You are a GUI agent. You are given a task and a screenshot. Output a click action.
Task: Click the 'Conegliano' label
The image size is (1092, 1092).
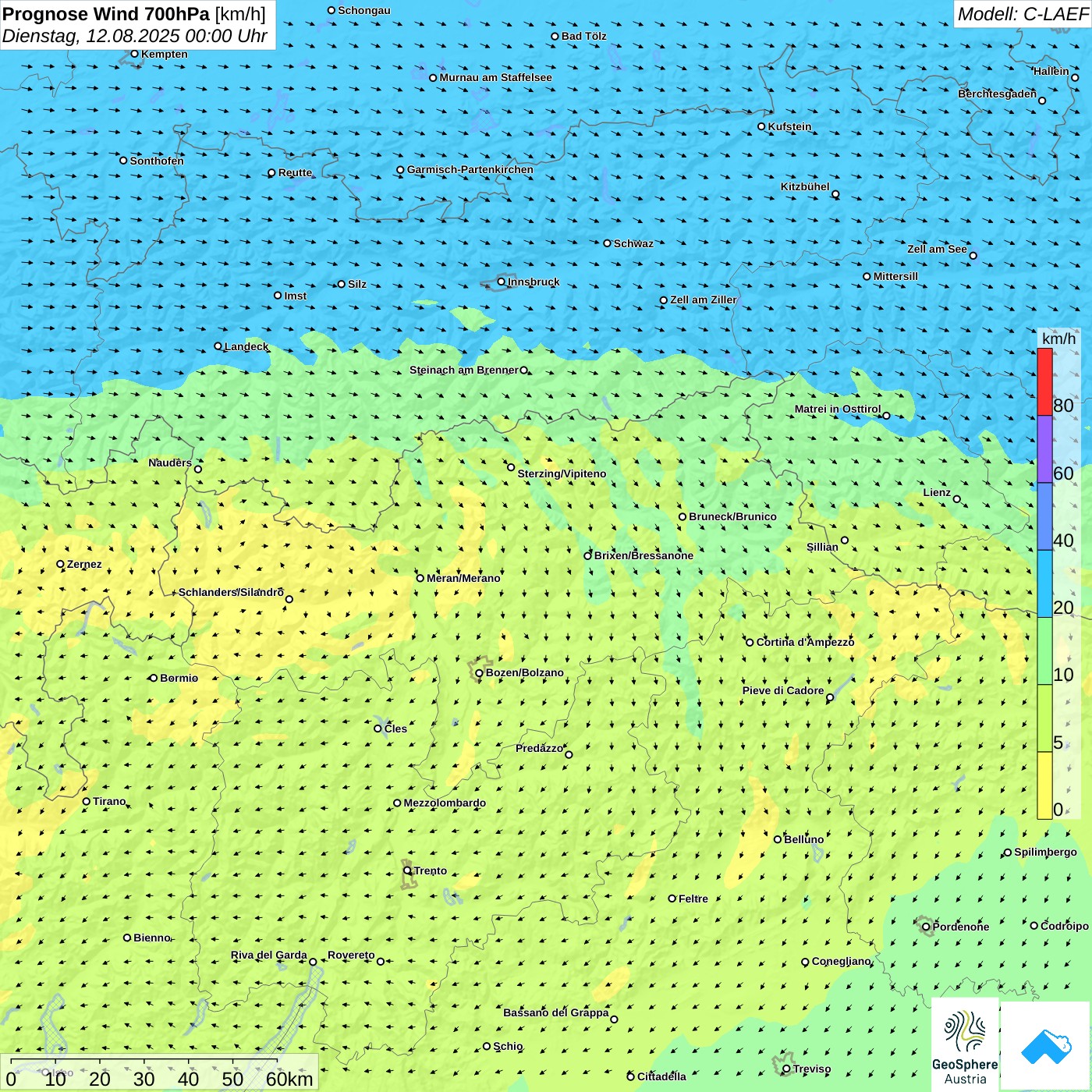[842, 961]
